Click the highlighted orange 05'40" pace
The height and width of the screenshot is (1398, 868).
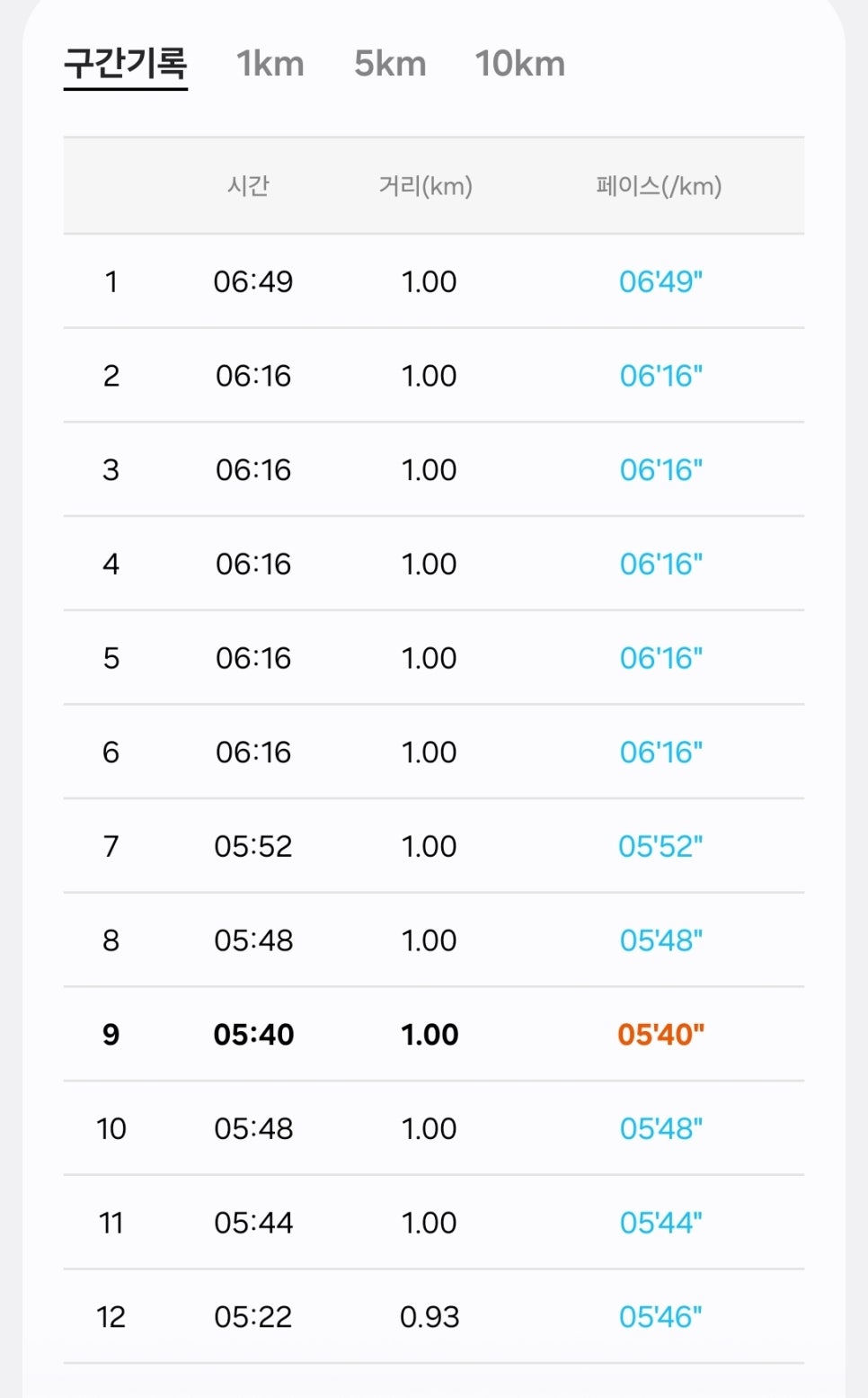(x=661, y=1035)
